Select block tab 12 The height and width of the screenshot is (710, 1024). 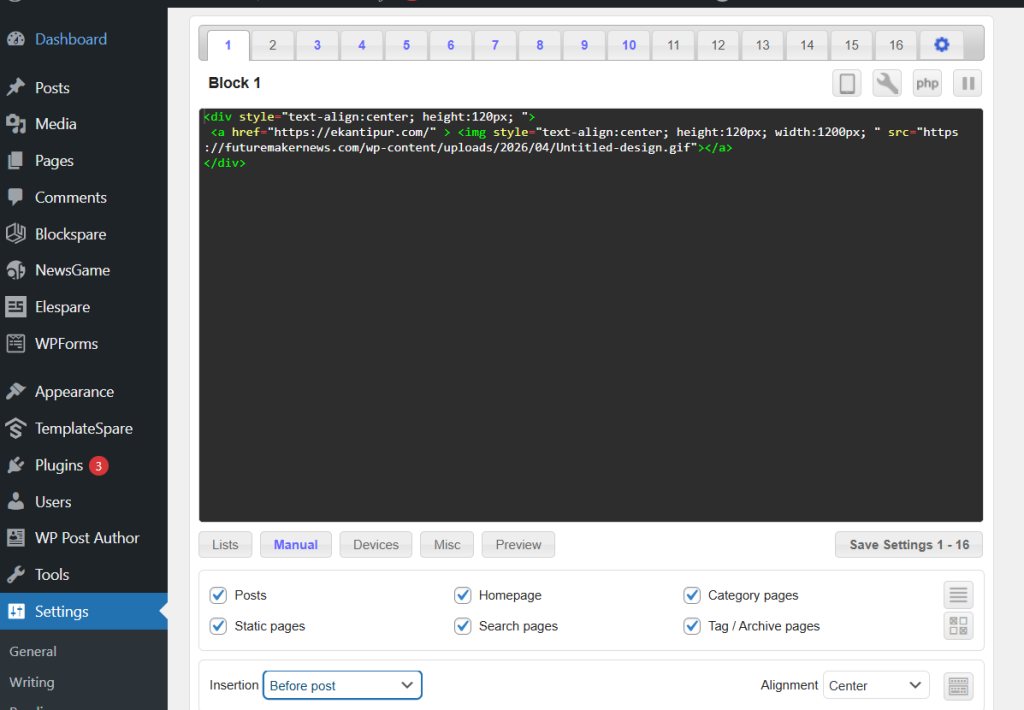718,45
